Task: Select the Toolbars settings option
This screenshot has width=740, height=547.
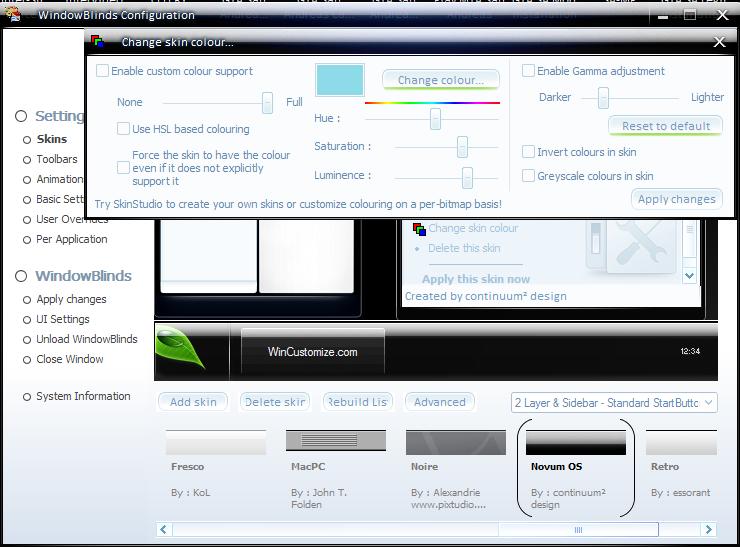Action: (x=50, y=160)
